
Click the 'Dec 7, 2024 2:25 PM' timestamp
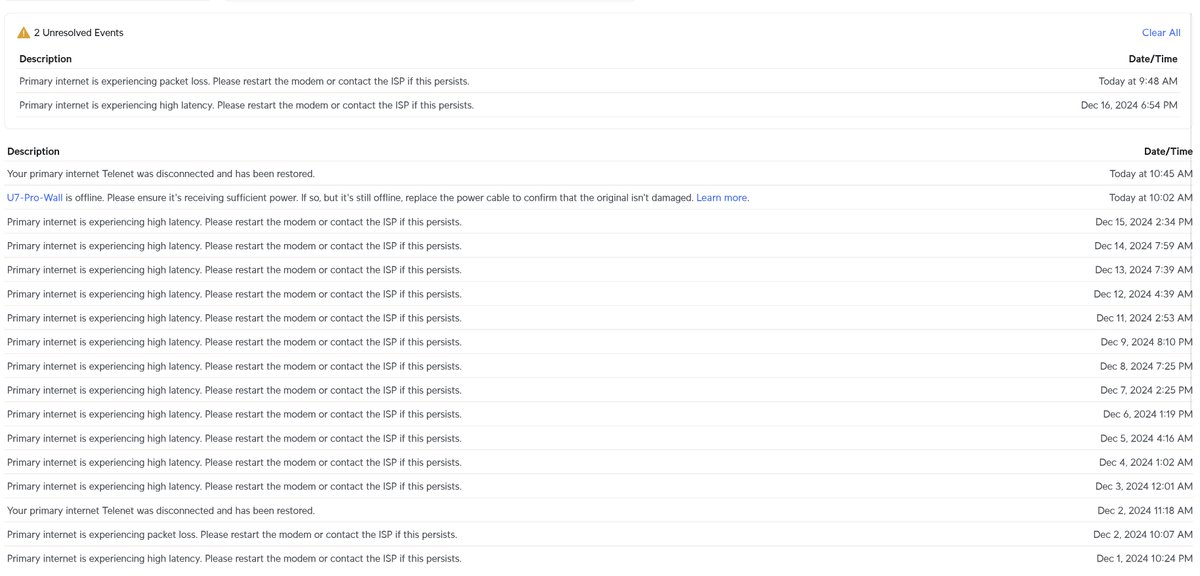tap(1147, 390)
